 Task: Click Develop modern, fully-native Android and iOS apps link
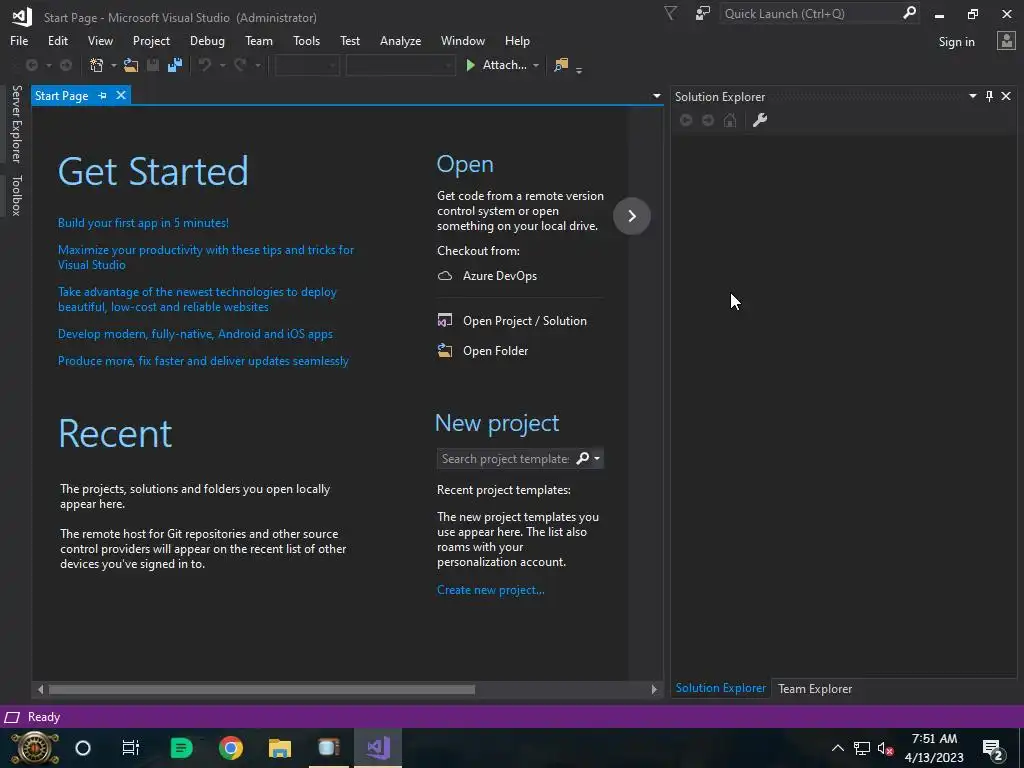click(195, 334)
